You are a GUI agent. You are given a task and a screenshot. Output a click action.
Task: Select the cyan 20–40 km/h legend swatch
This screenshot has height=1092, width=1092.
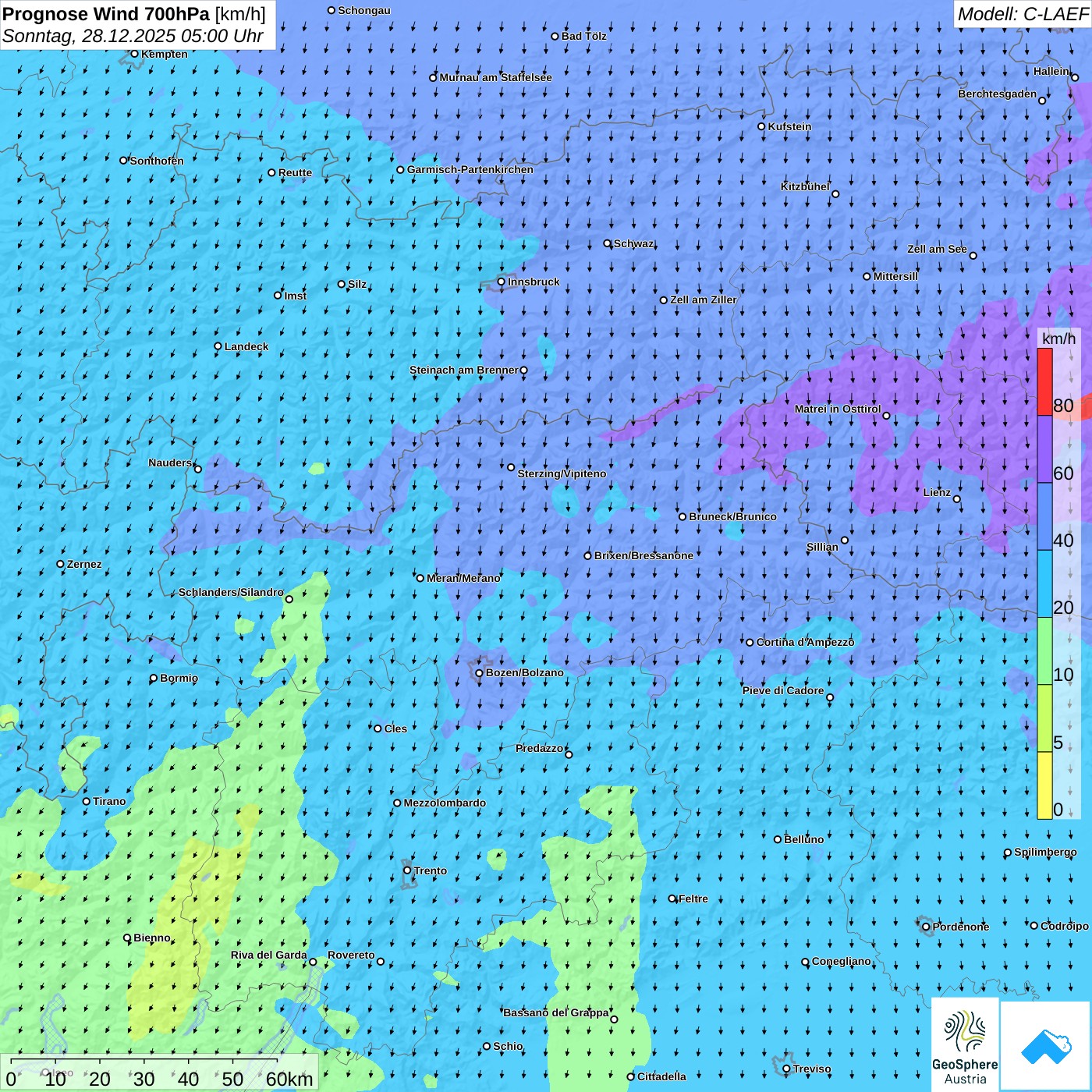click(x=1044, y=584)
